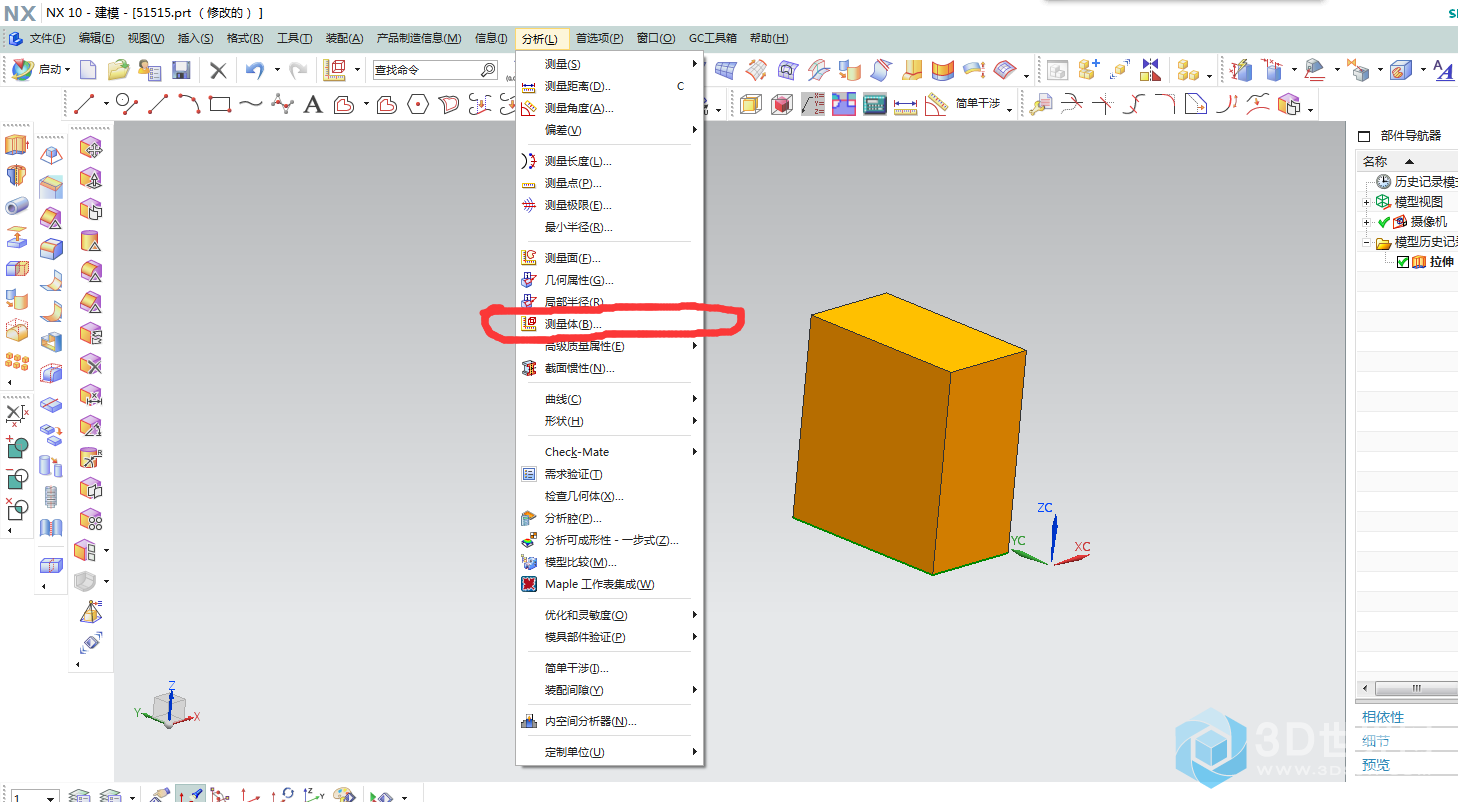Click Measure Distance icon in toolbar
This screenshot has height=802, width=1458.
(906, 104)
